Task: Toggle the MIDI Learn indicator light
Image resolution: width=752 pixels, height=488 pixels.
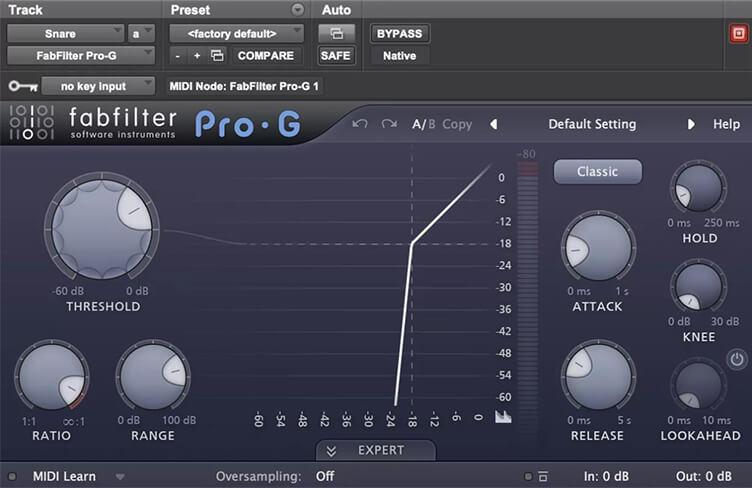Action: 12,476
